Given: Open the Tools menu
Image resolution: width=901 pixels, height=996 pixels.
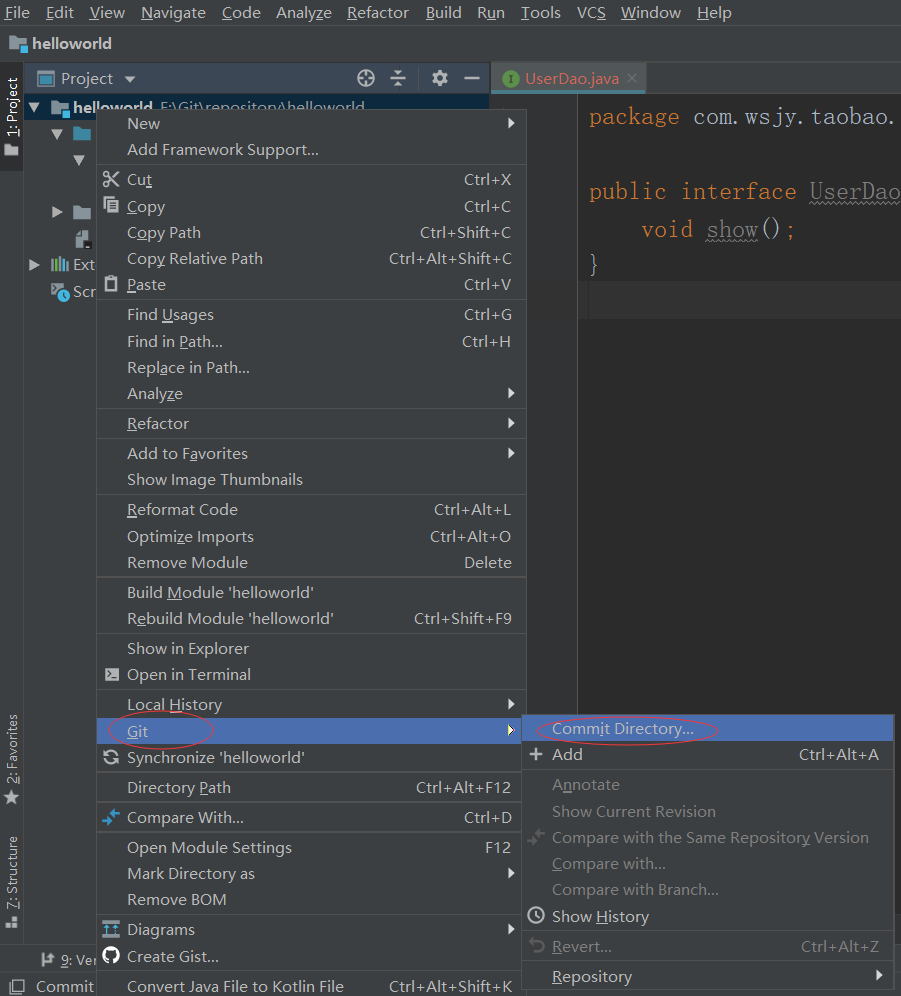Looking at the screenshot, I should [541, 13].
